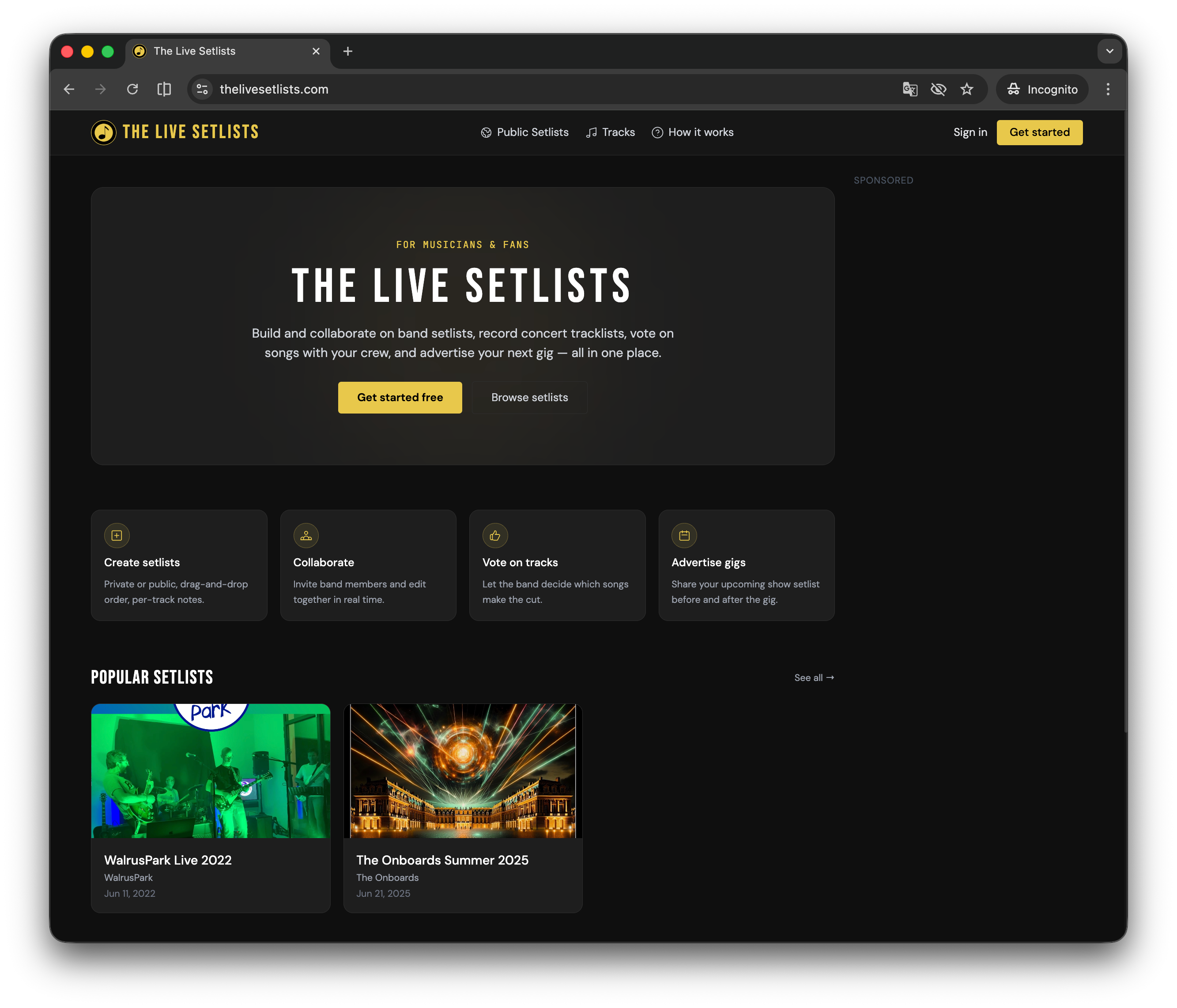The height and width of the screenshot is (1008, 1177).
Task: Click The Live Setlists music note logo
Action: pos(103,132)
